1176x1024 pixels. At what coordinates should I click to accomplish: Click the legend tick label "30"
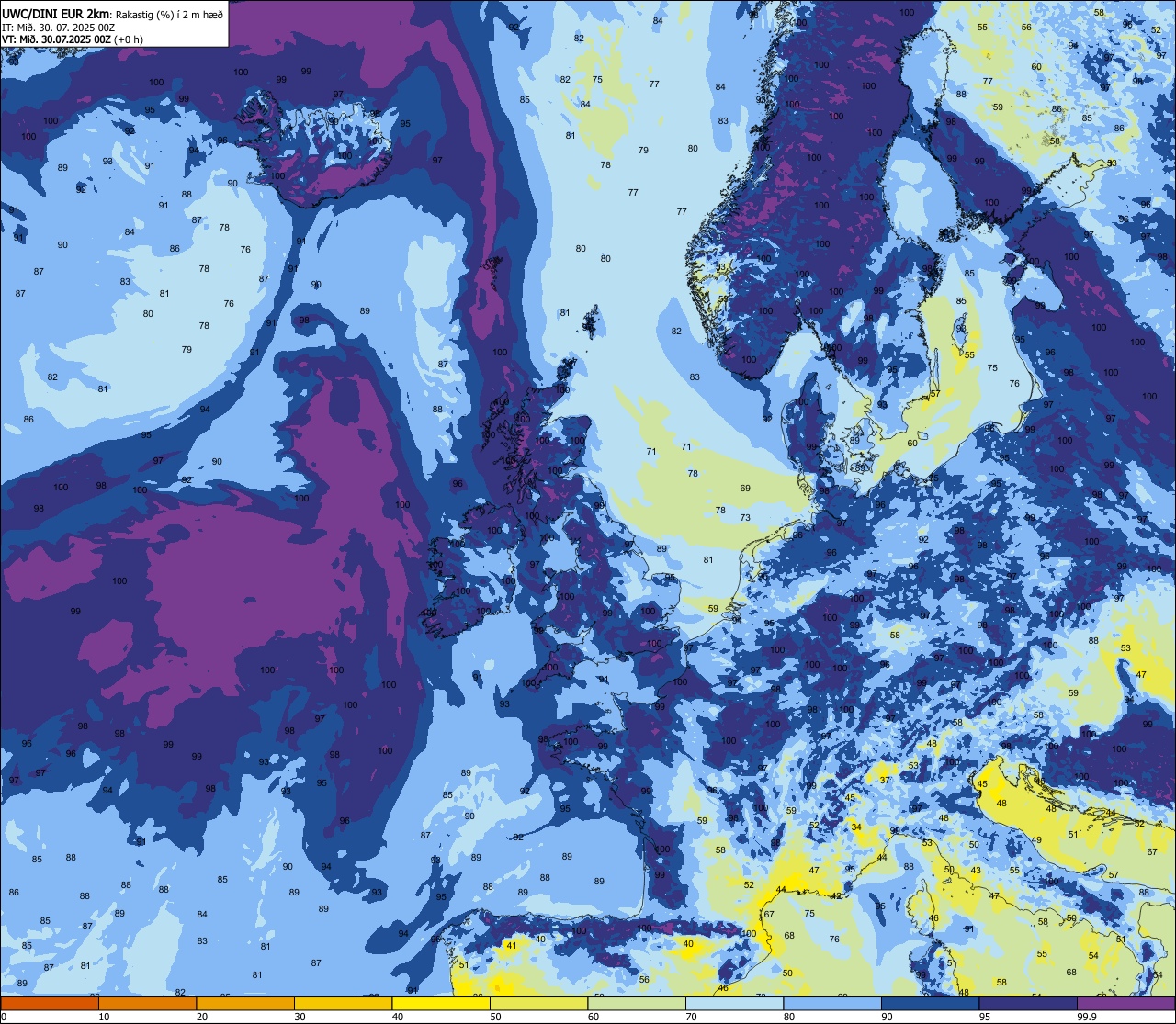[x=300, y=1017]
